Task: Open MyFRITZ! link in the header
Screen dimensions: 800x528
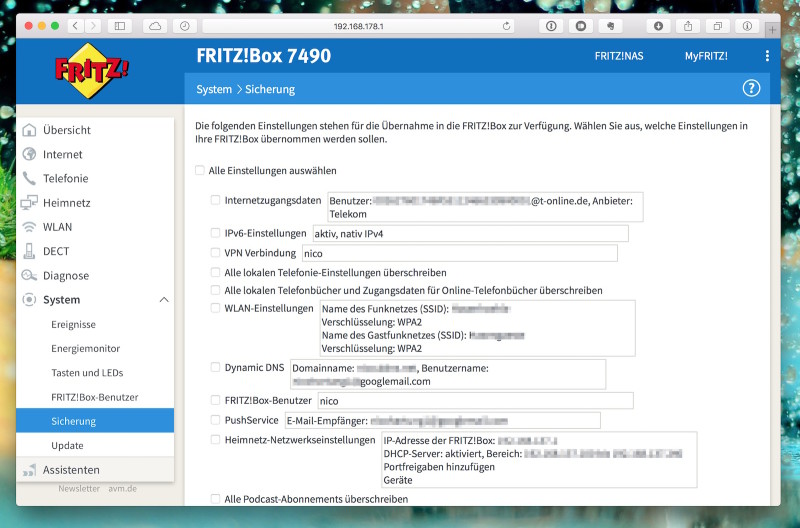Action: point(706,56)
